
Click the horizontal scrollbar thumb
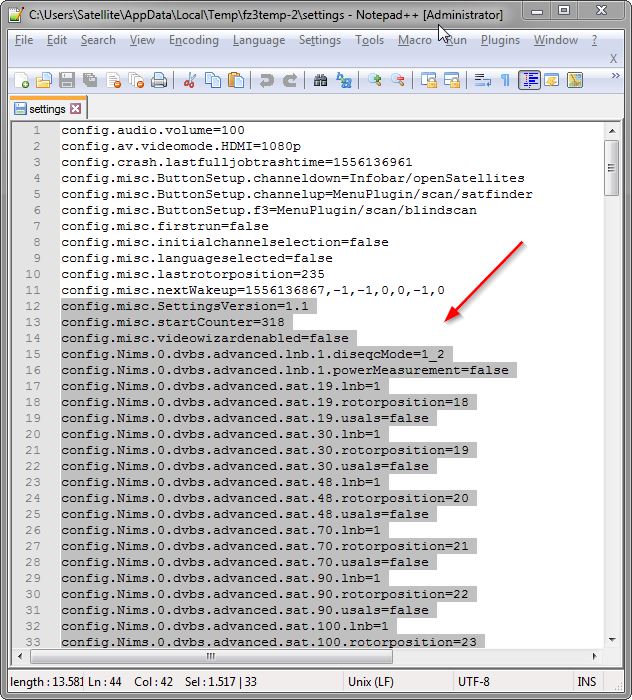point(211,656)
